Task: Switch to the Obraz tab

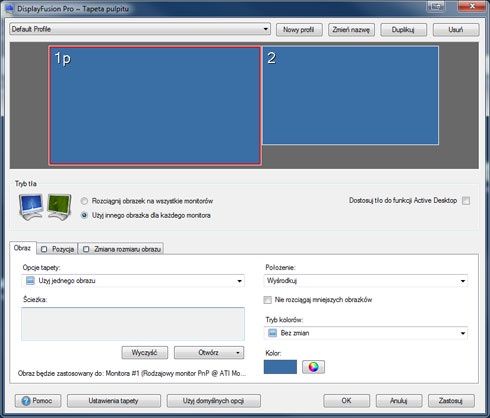Action: tap(22, 248)
